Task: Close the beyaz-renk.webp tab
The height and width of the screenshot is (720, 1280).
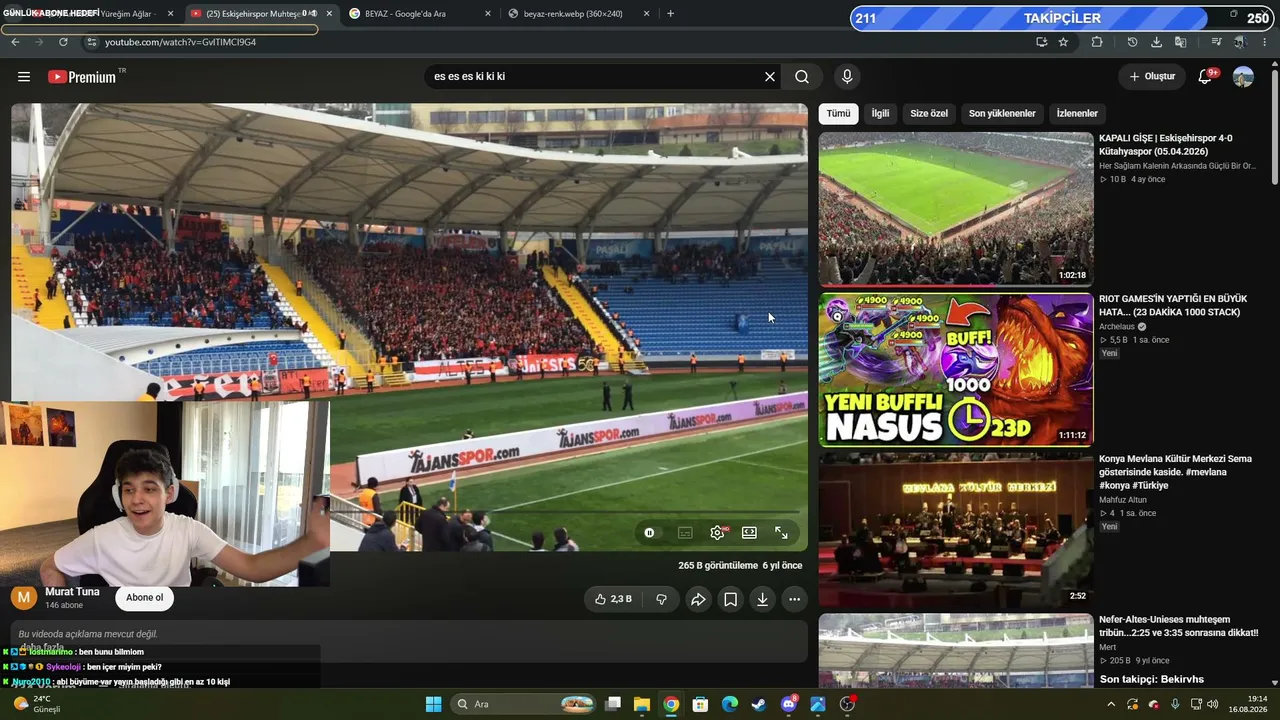Action: pyautogui.click(x=647, y=14)
